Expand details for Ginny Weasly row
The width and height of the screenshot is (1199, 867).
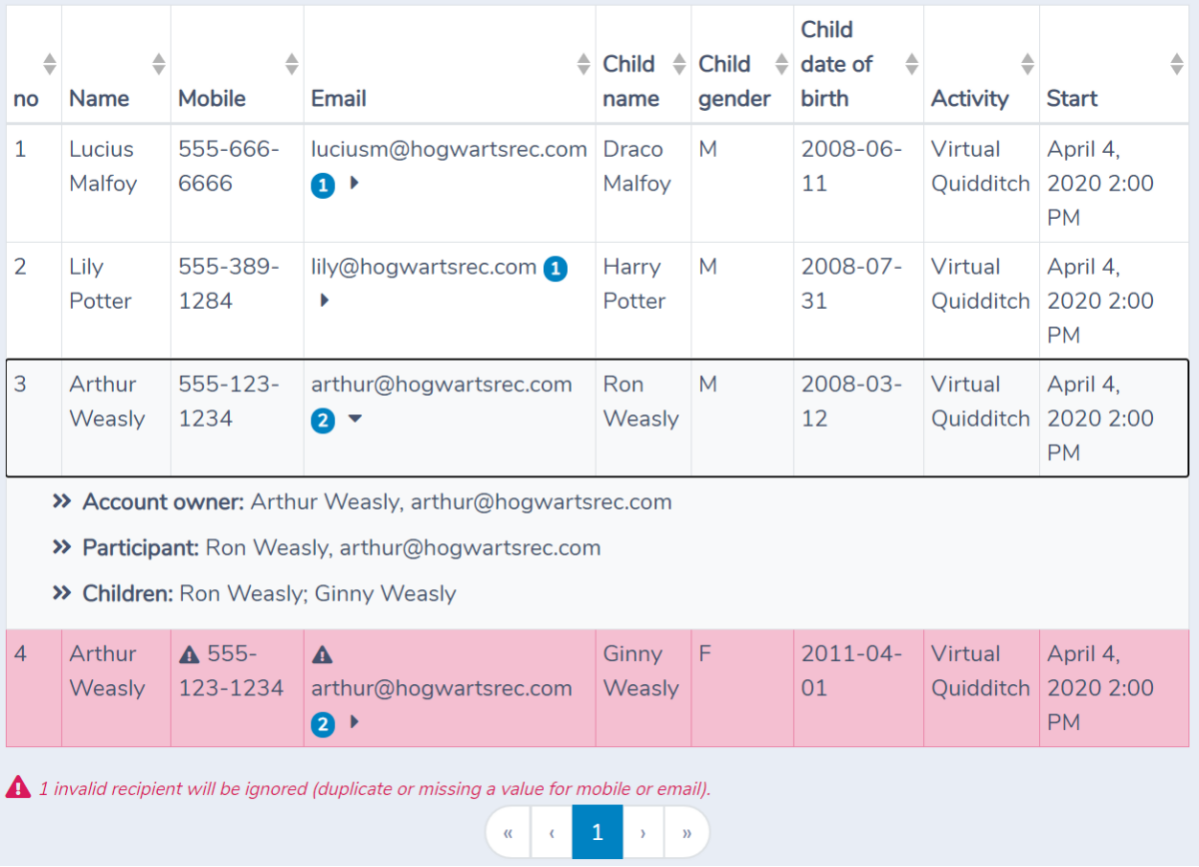(354, 722)
